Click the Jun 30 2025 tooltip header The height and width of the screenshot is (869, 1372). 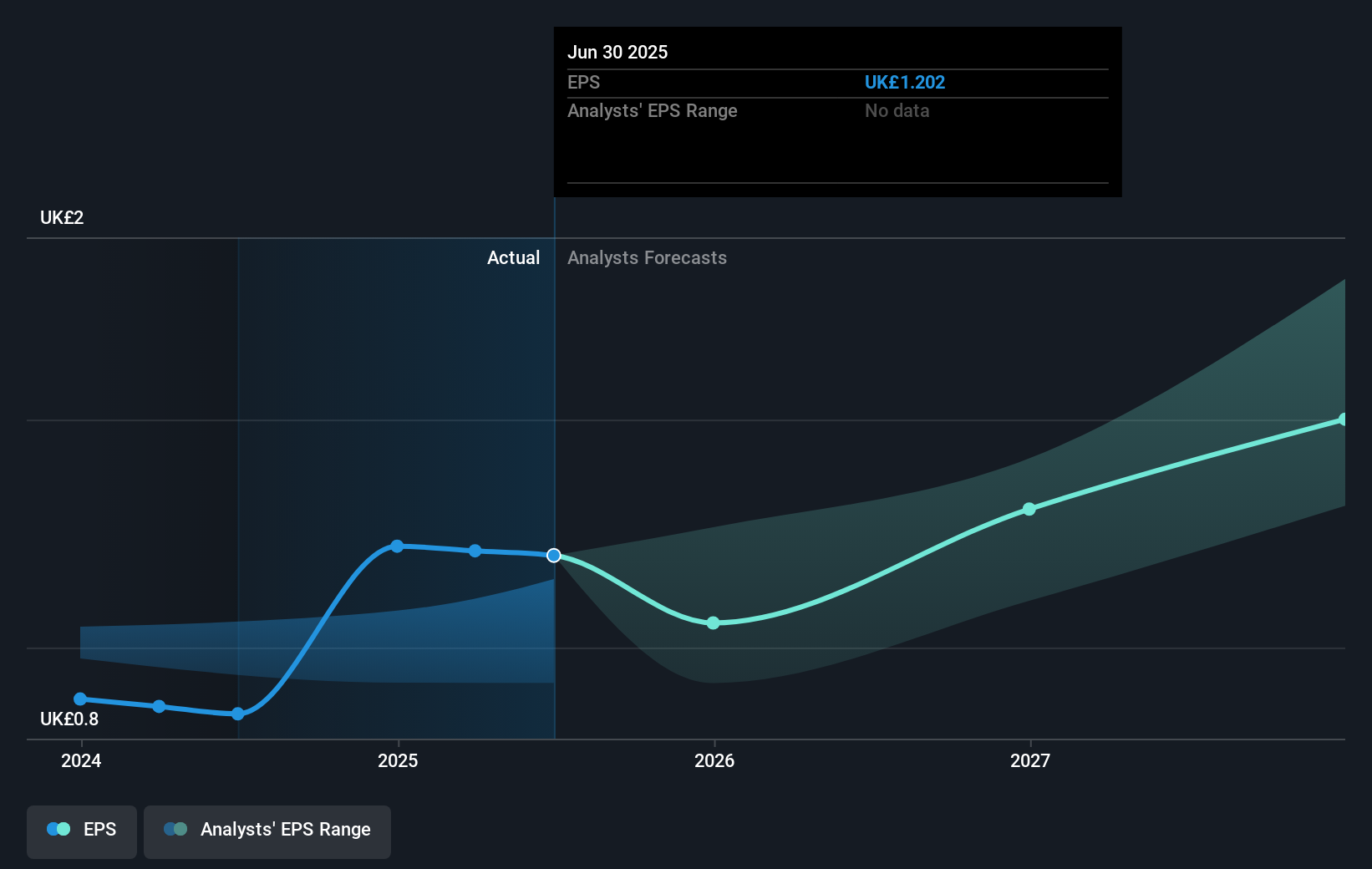pyautogui.click(x=617, y=52)
